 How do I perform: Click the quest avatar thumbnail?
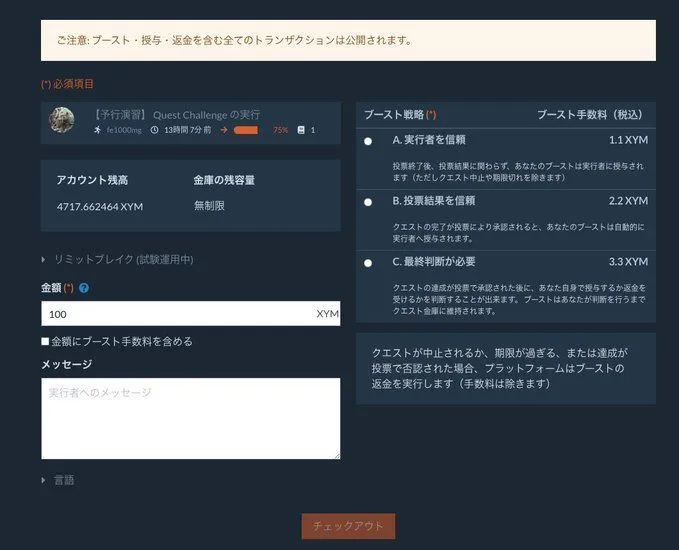(62, 121)
